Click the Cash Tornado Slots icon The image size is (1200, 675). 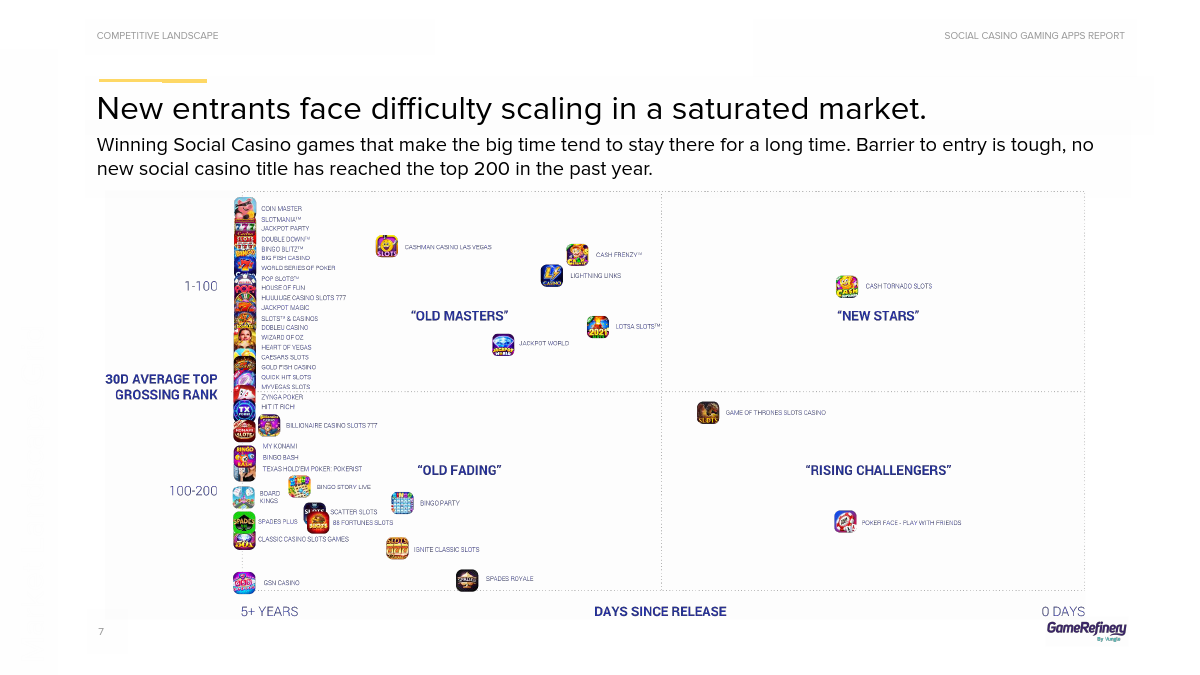(847, 287)
